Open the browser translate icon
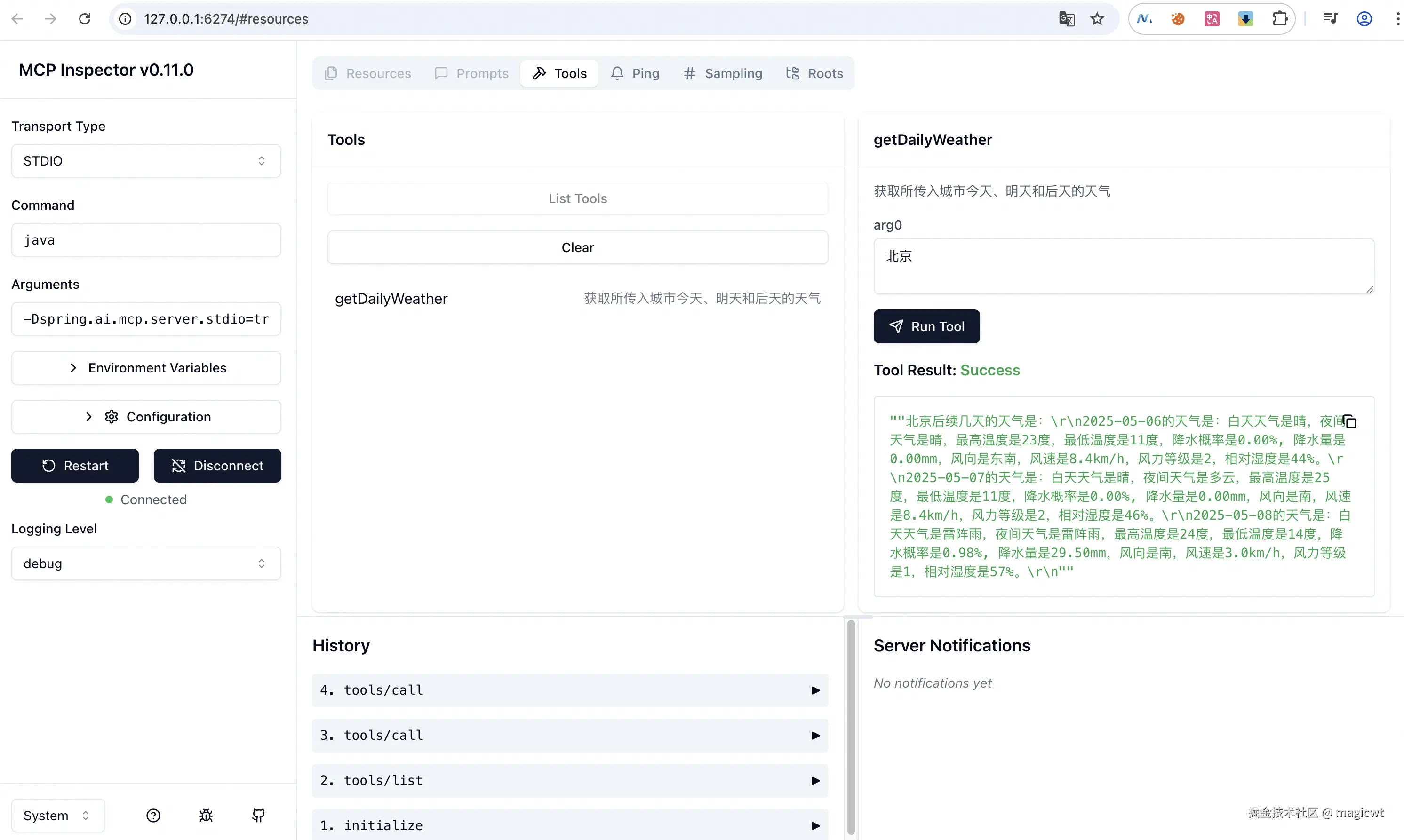 1067,19
